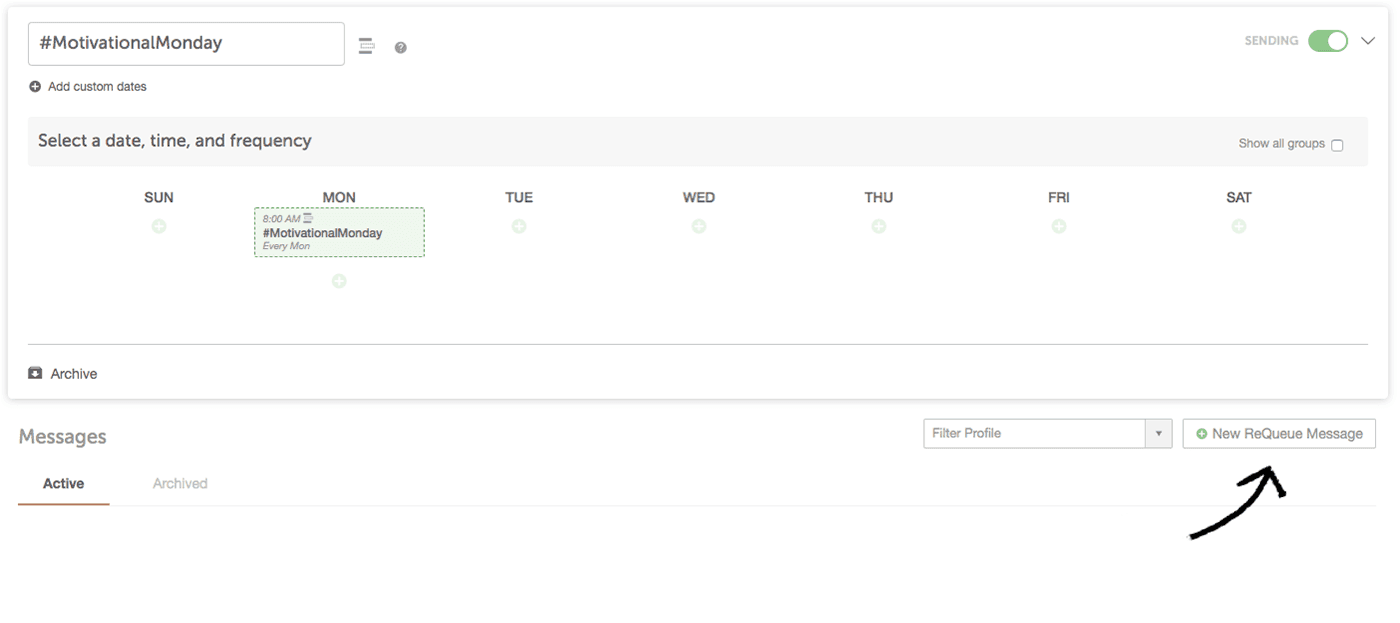
Task: Check the Show all groups checkbox
Action: click(x=1337, y=145)
